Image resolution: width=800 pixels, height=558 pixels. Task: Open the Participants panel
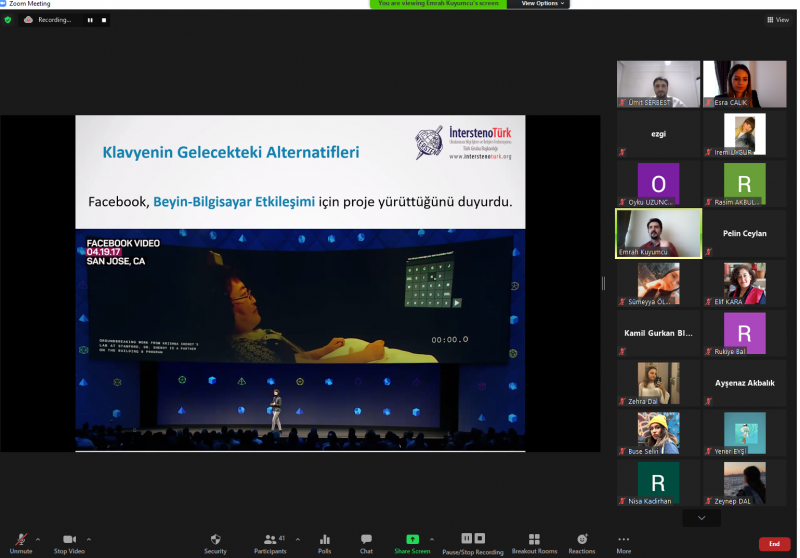[270, 544]
